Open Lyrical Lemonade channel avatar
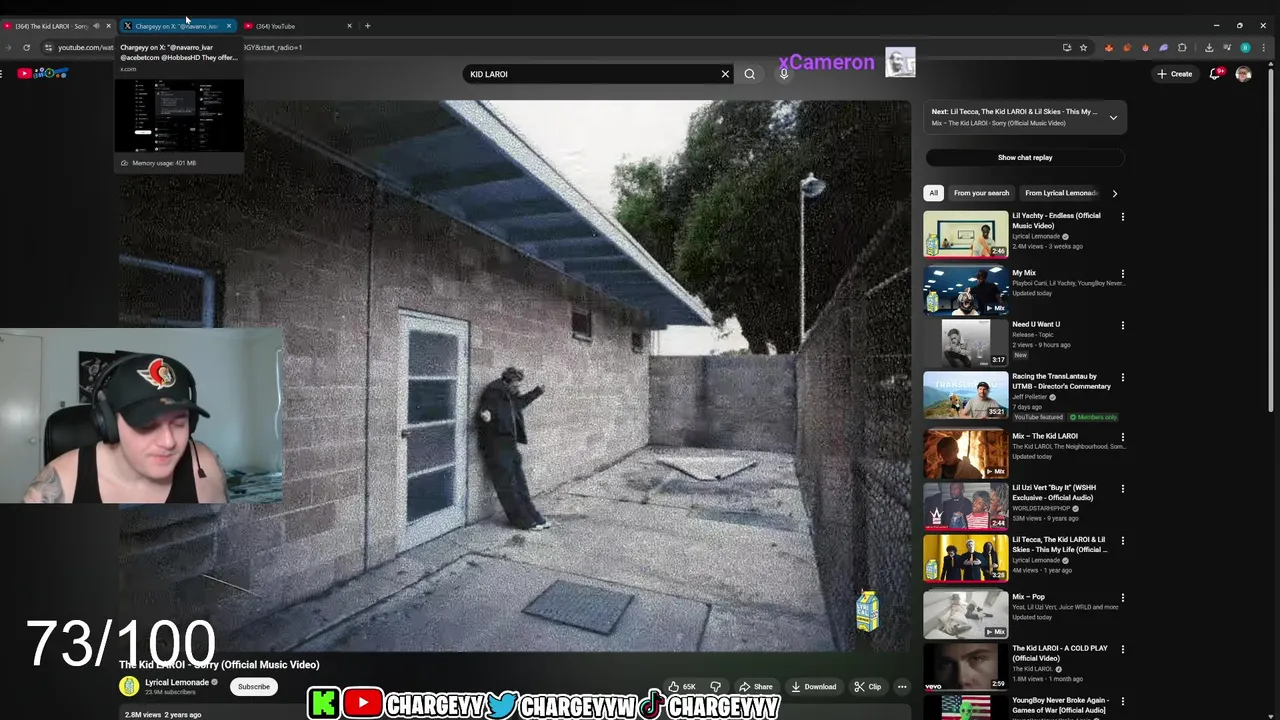1280x720 pixels. pos(129,686)
